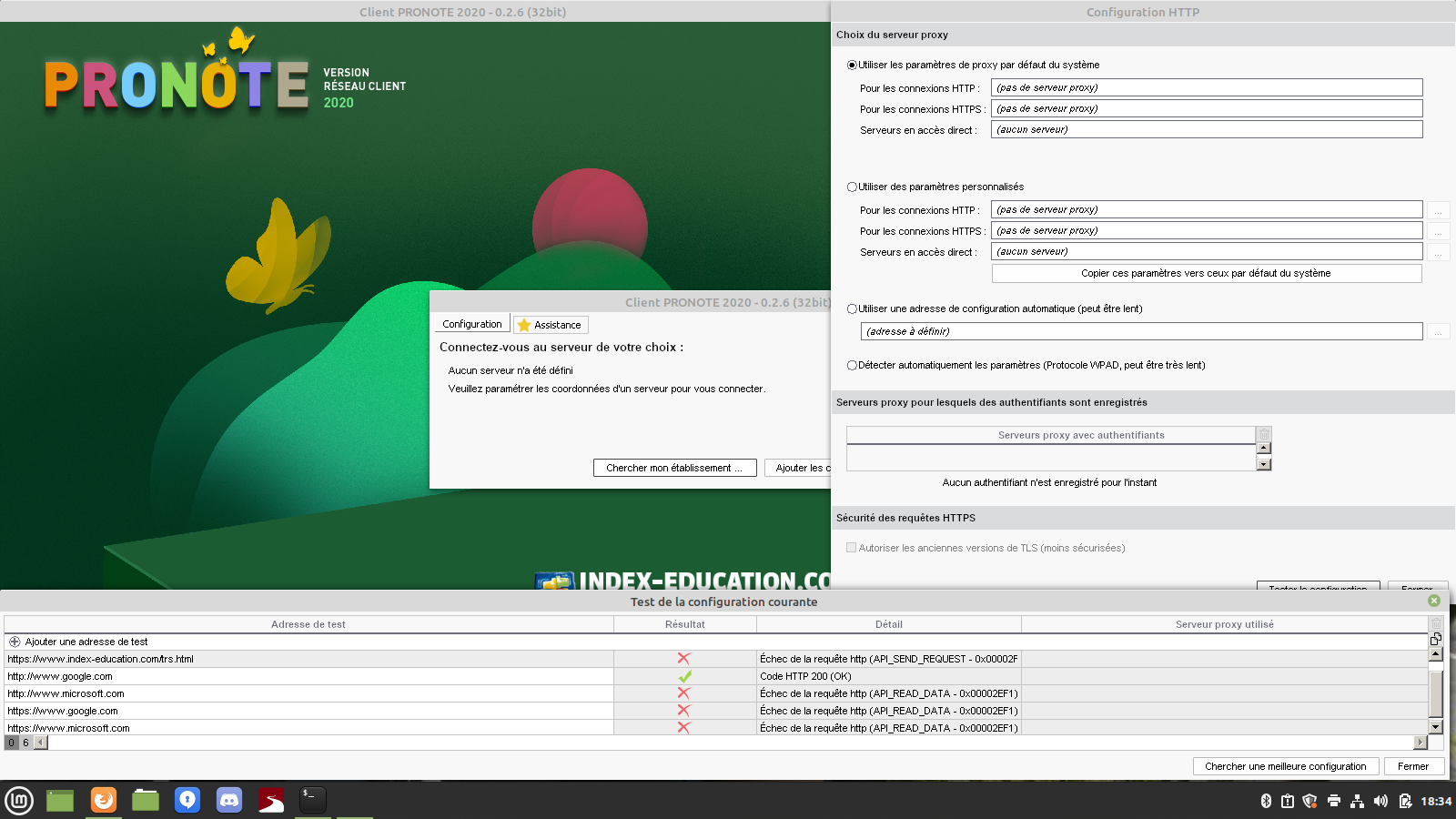Click the ellipsis button beside custom direct-access servers
Viewport: 1456px width, 819px height.
(1438, 252)
